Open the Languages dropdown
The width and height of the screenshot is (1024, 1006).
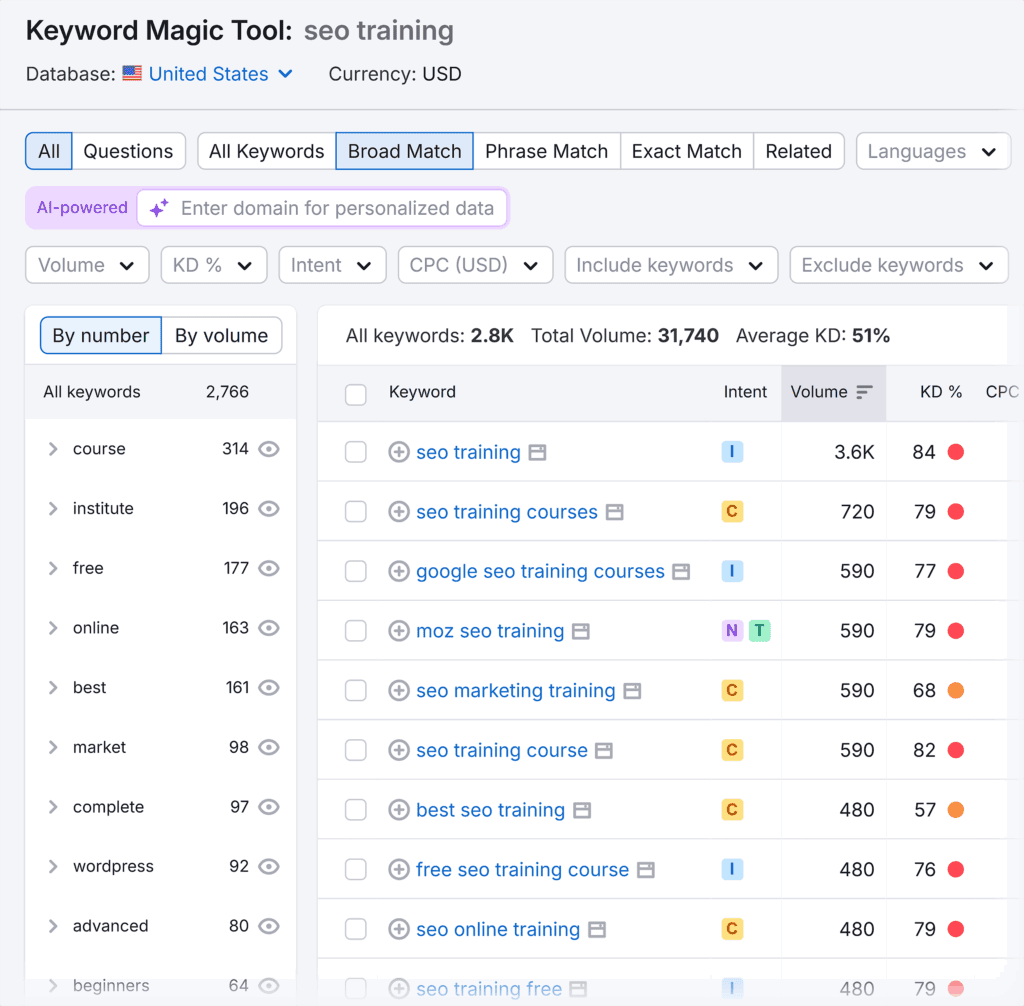coord(932,151)
